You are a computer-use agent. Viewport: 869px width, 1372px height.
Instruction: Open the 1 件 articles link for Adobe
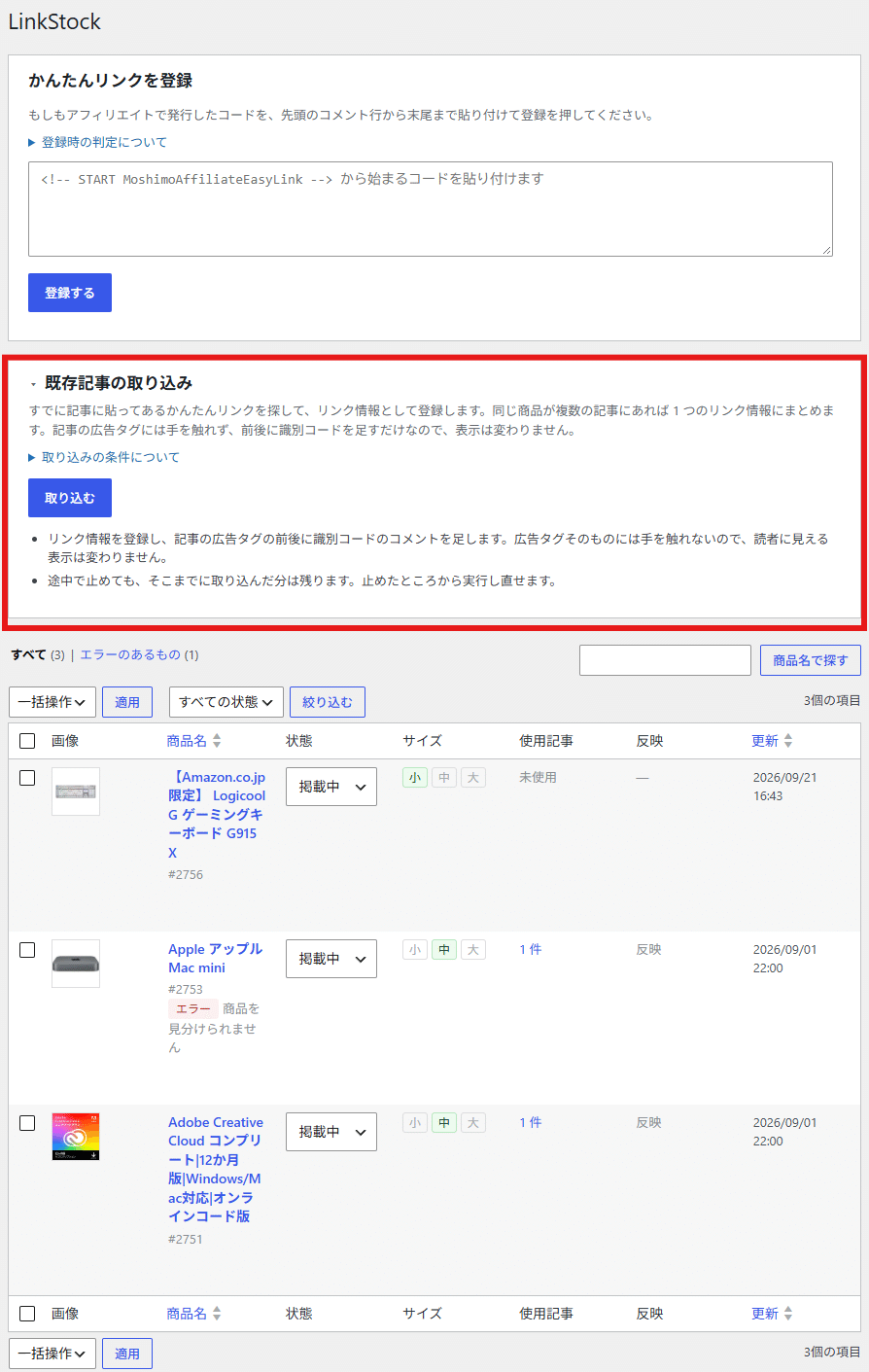click(531, 1123)
